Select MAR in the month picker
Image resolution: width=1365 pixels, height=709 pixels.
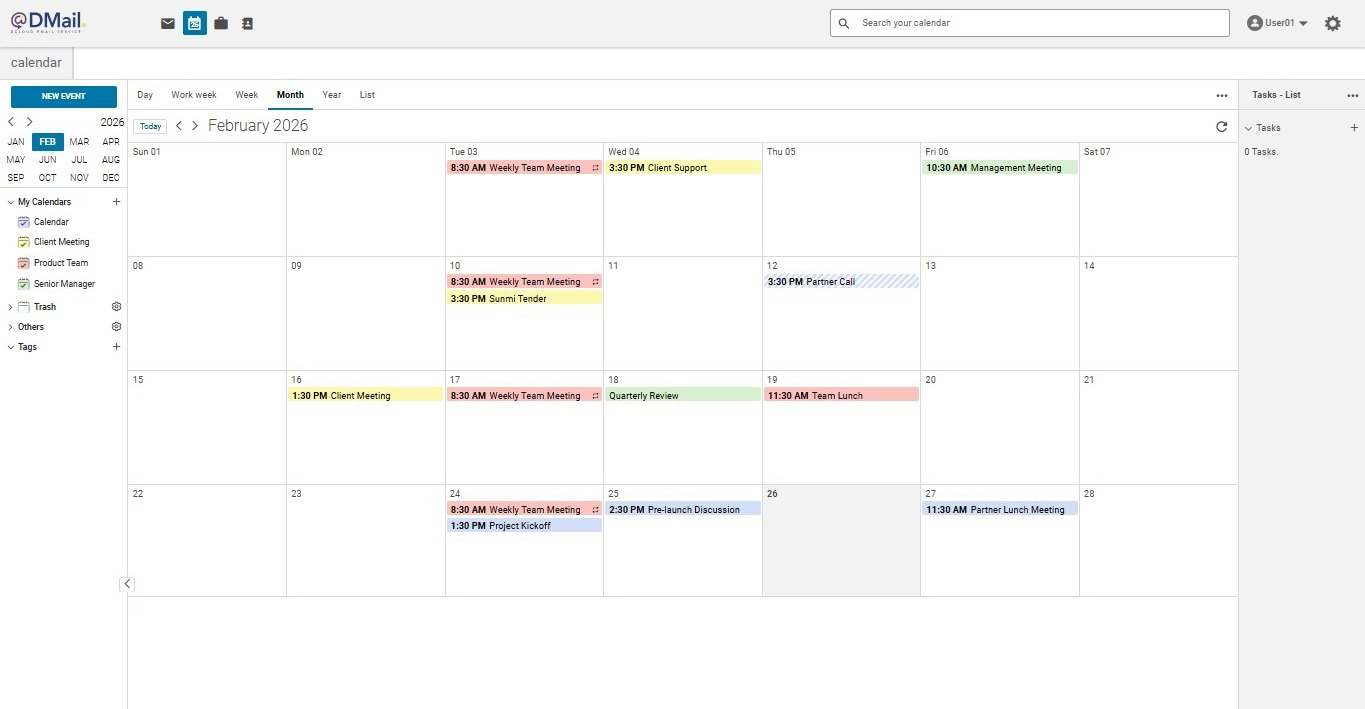(78, 141)
